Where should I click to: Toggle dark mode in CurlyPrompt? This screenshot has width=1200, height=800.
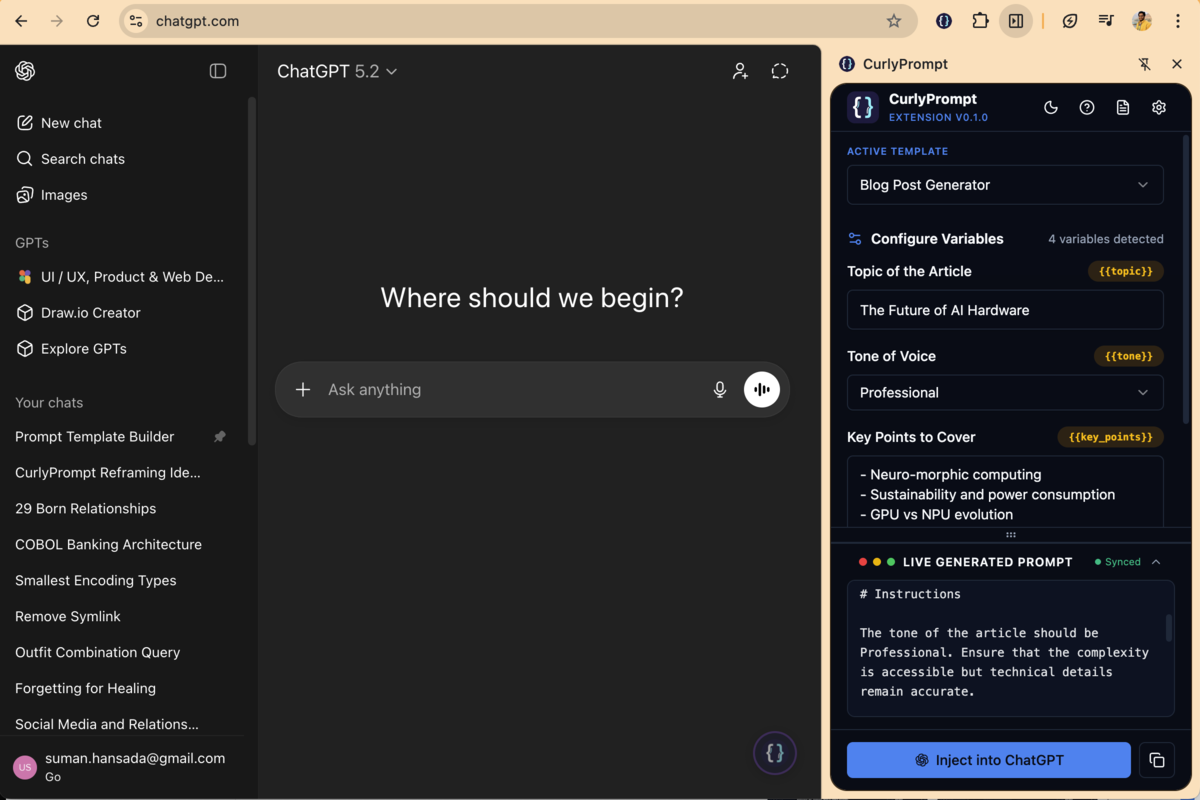[x=1050, y=107]
